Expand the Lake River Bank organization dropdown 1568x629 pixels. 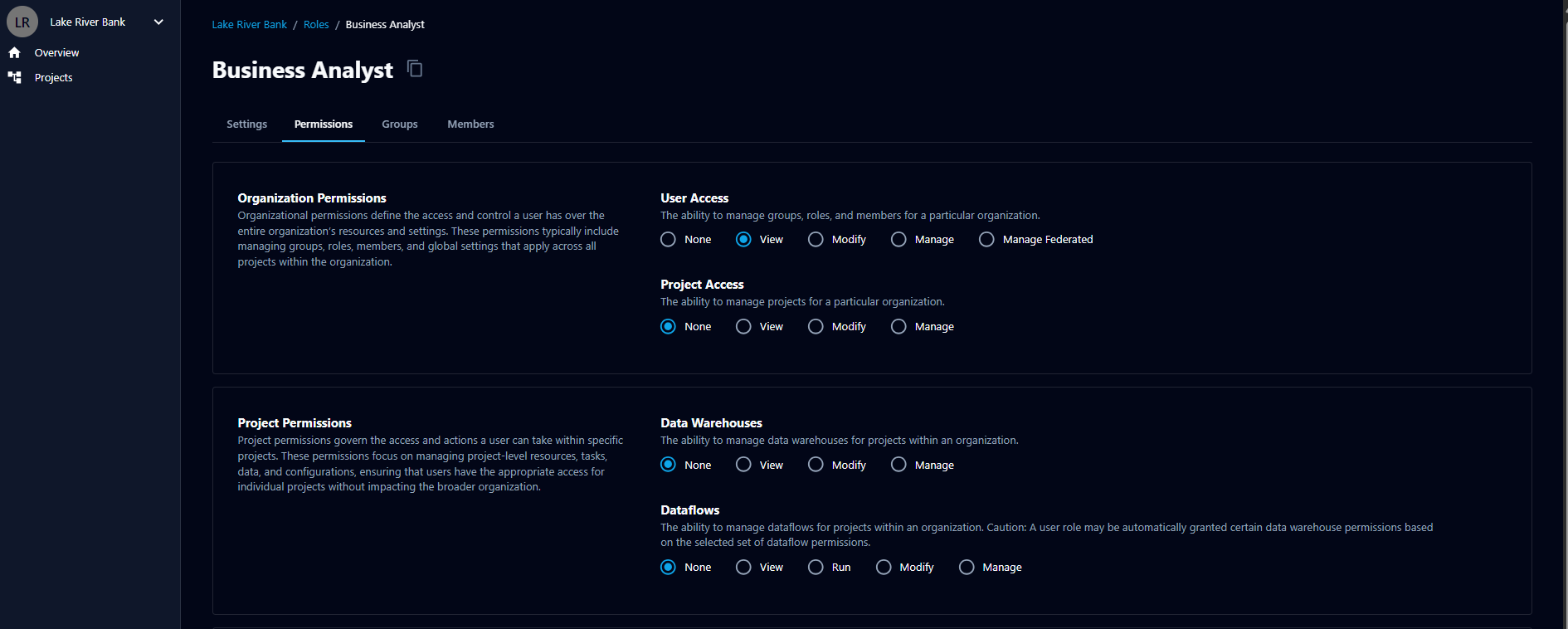click(158, 22)
